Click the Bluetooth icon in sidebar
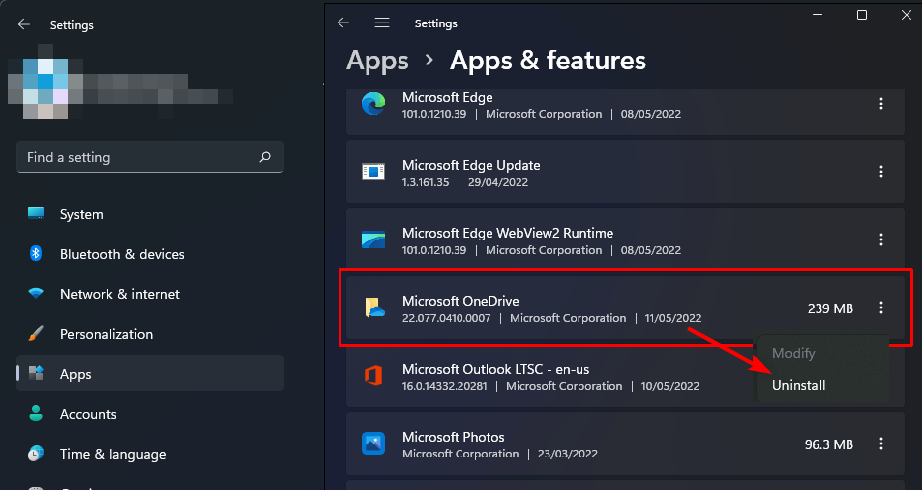This screenshot has width=922, height=490. pyautogui.click(x=36, y=254)
